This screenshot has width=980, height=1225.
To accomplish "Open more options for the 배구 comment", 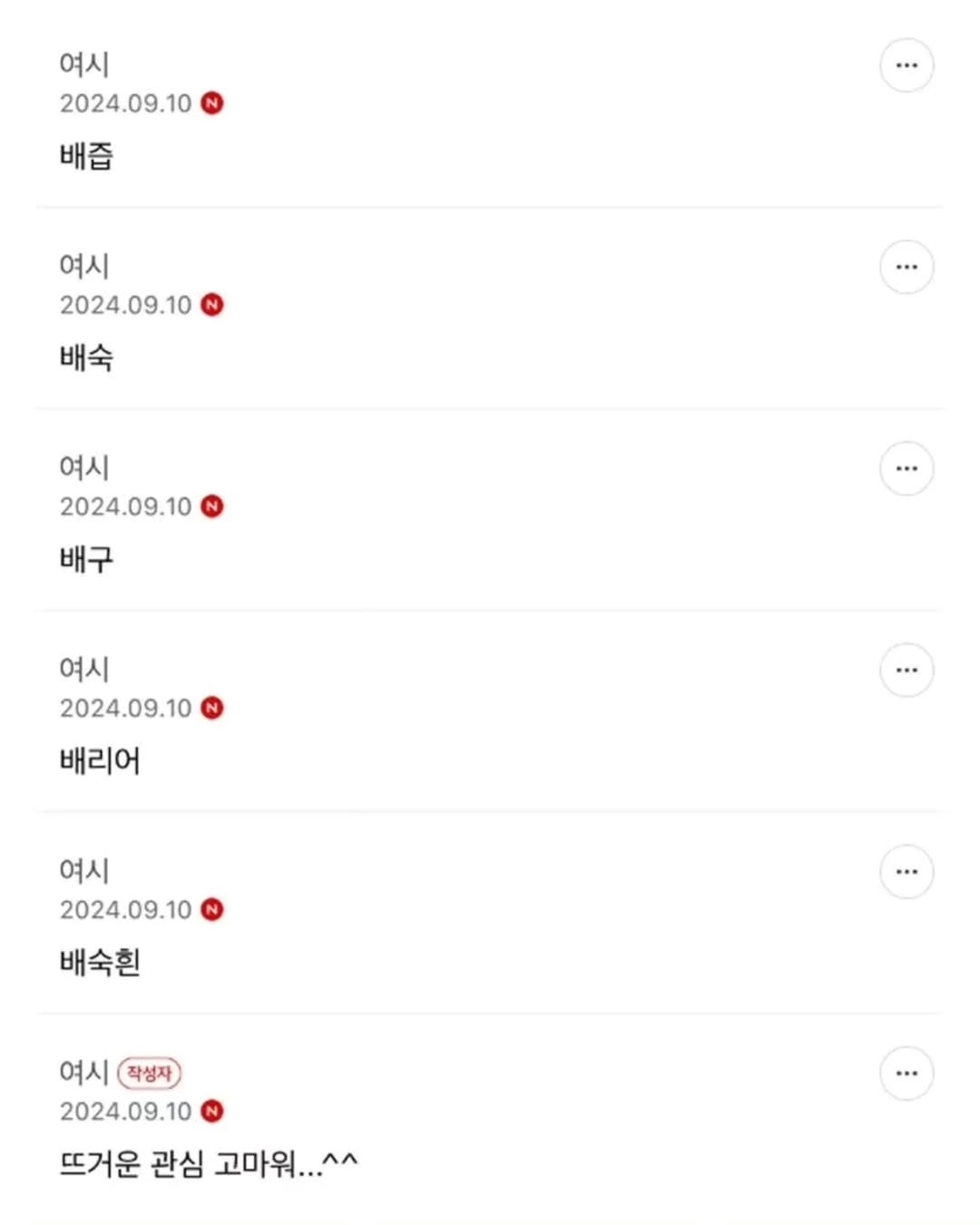I will click(906, 468).
